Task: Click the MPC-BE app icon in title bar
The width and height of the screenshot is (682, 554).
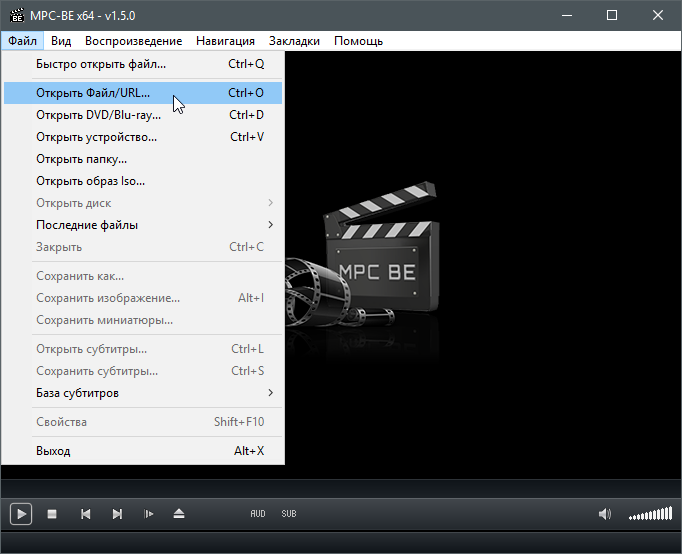Action: coord(17,15)
